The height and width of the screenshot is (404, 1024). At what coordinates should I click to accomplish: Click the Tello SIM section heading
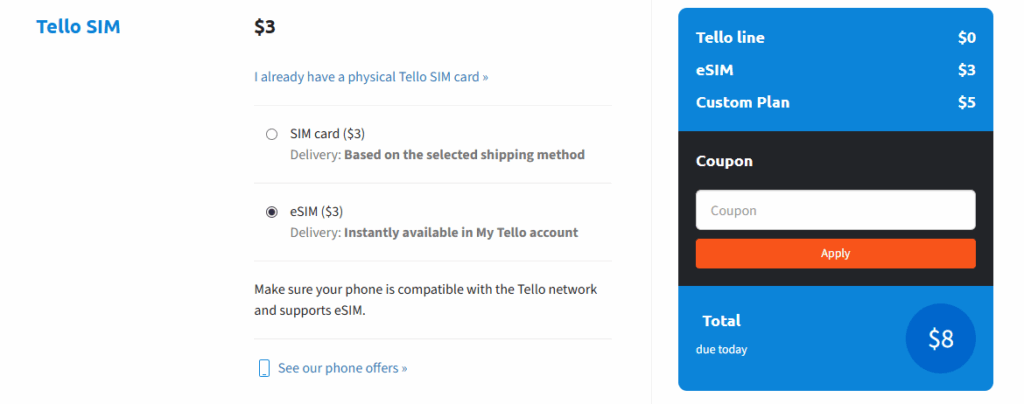[78, 27]
